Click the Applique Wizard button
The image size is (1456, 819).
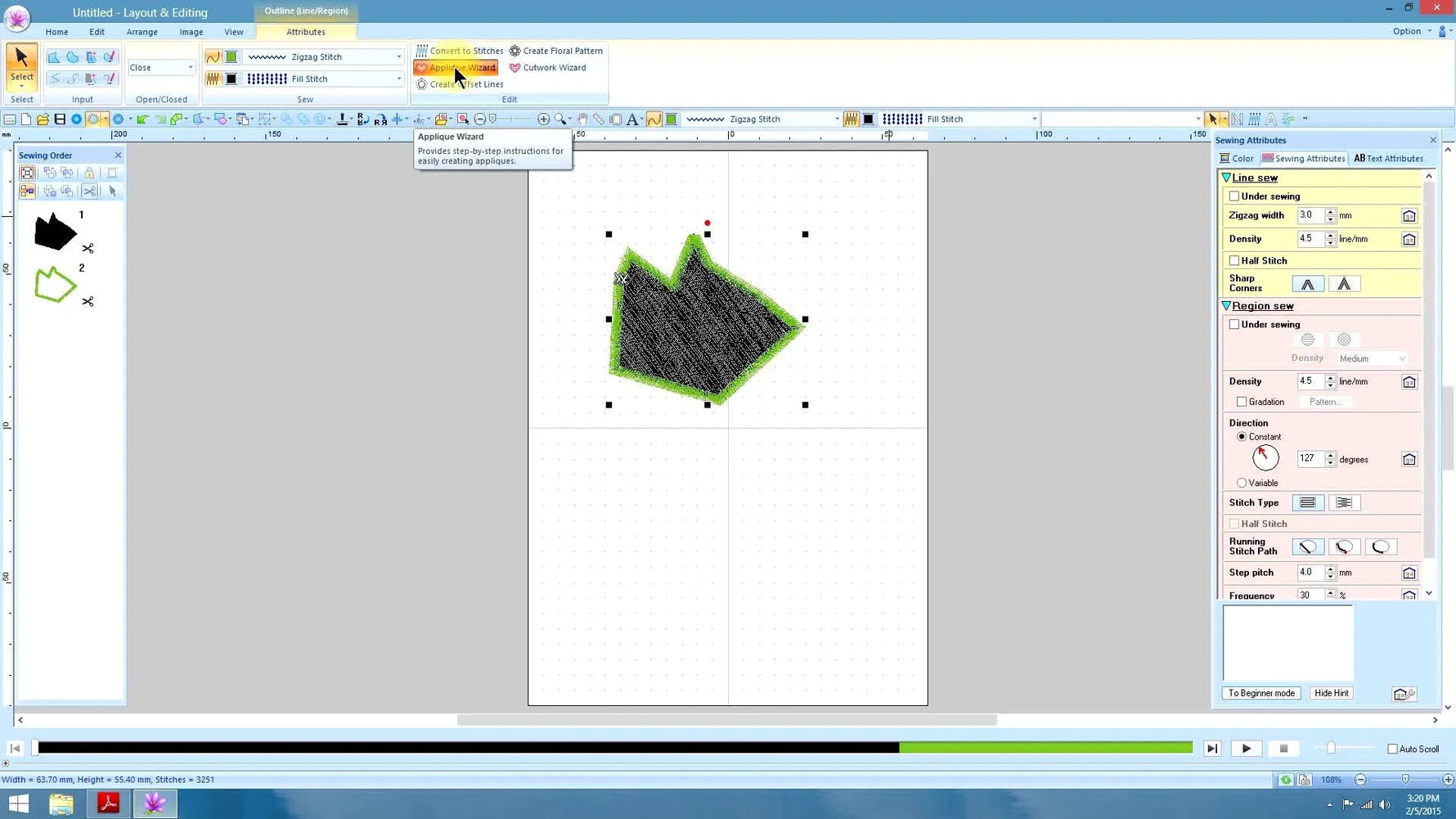coord(456,68)
